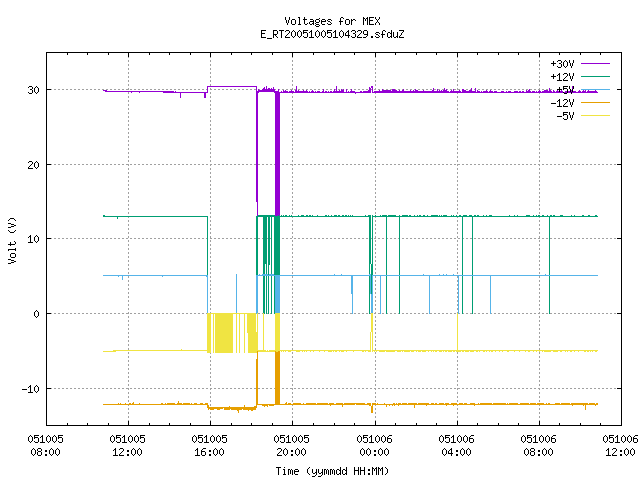Click the -12V legend label
The image size is (640, 480).
click(x=562, y=103)
